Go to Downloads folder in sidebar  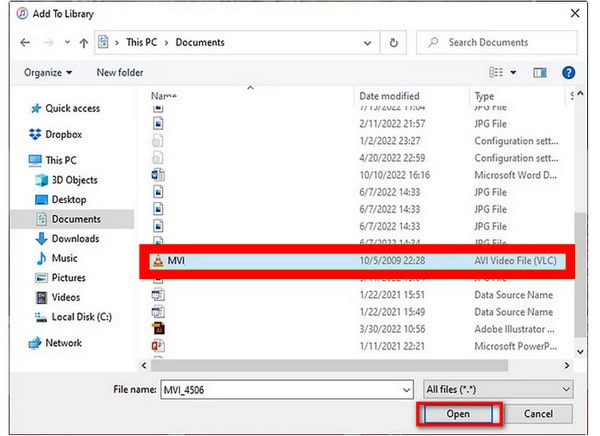(x=74, y=239)
